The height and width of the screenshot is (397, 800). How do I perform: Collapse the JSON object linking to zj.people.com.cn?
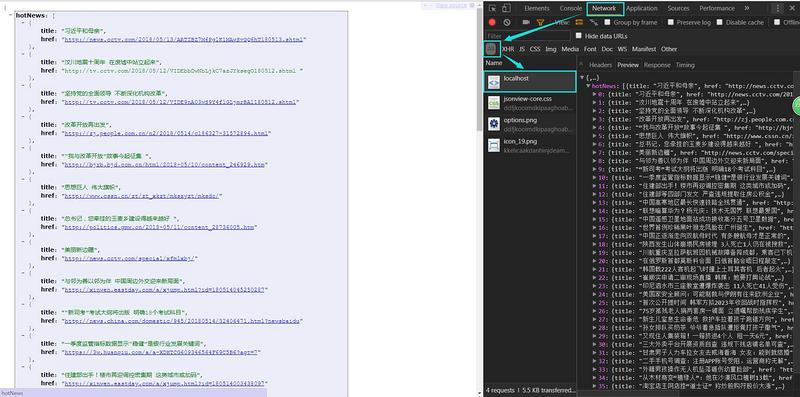pyautogui.click(x=23, y=117)
